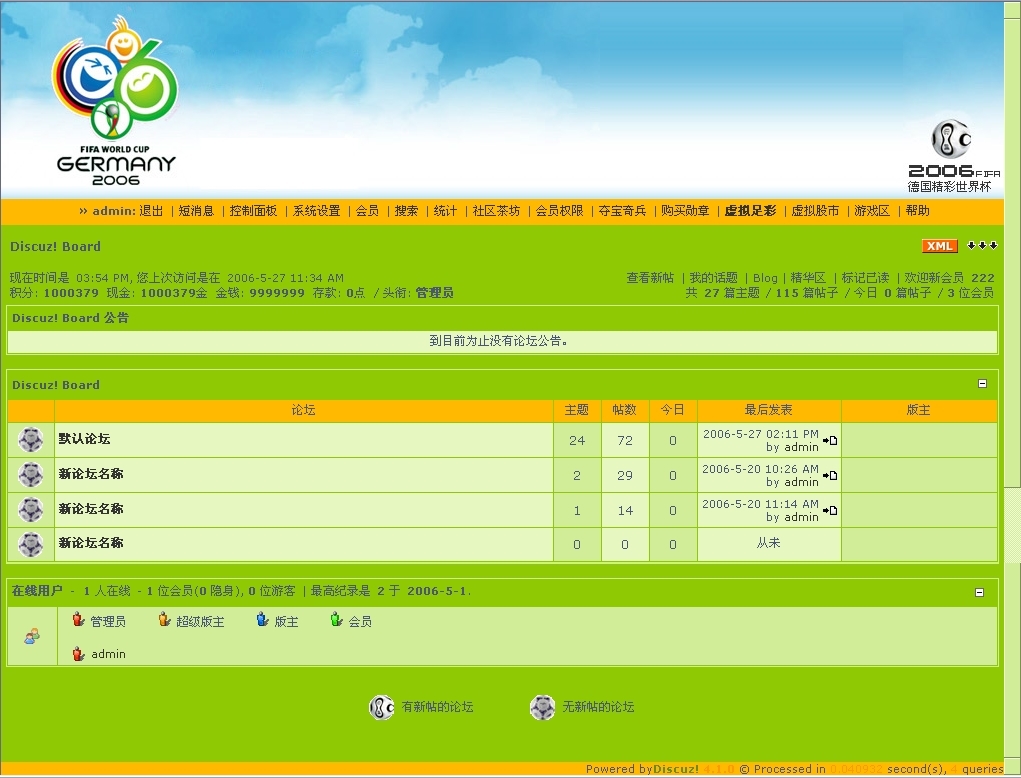Click the FIFA World Cup Germany 2006 logo
This screenshot has width=1021, height=778.
115,101
